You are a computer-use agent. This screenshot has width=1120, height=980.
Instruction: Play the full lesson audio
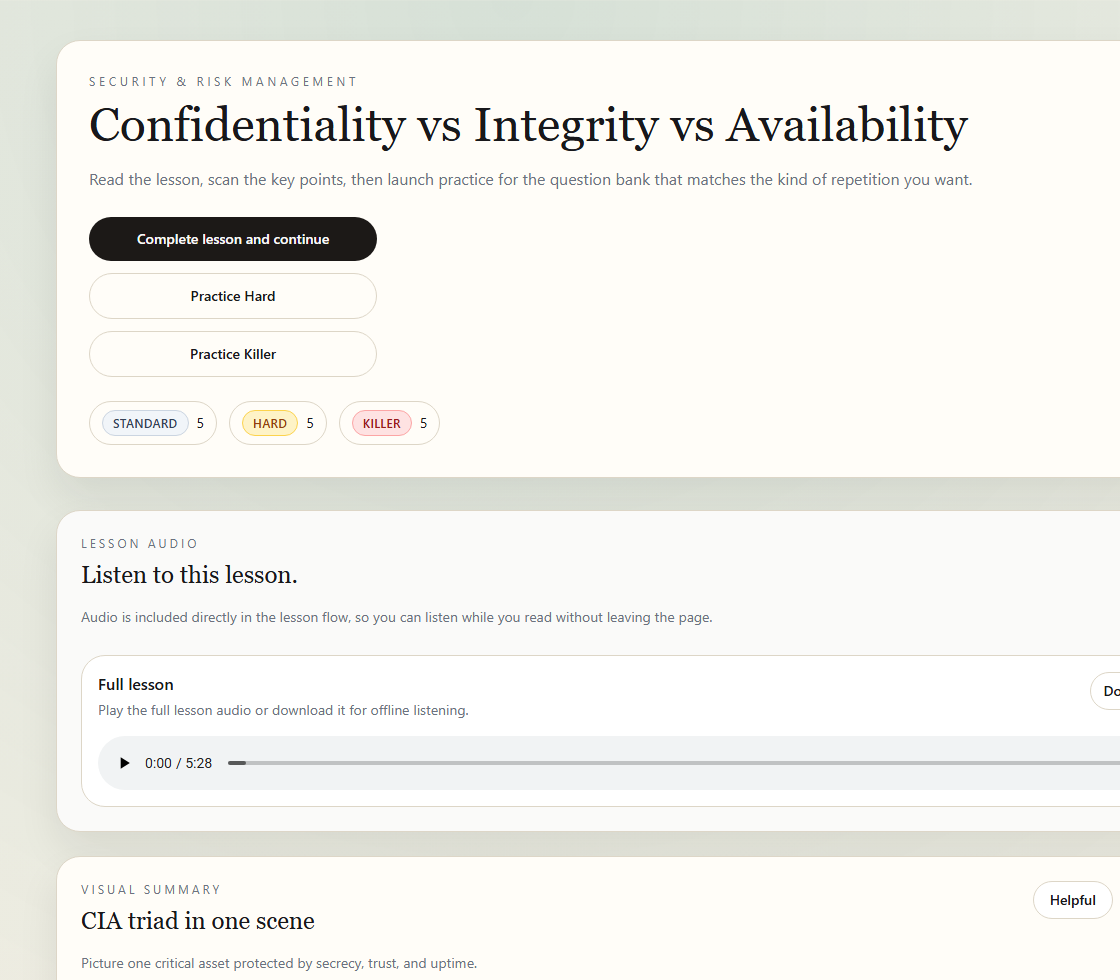click(125, 763)
